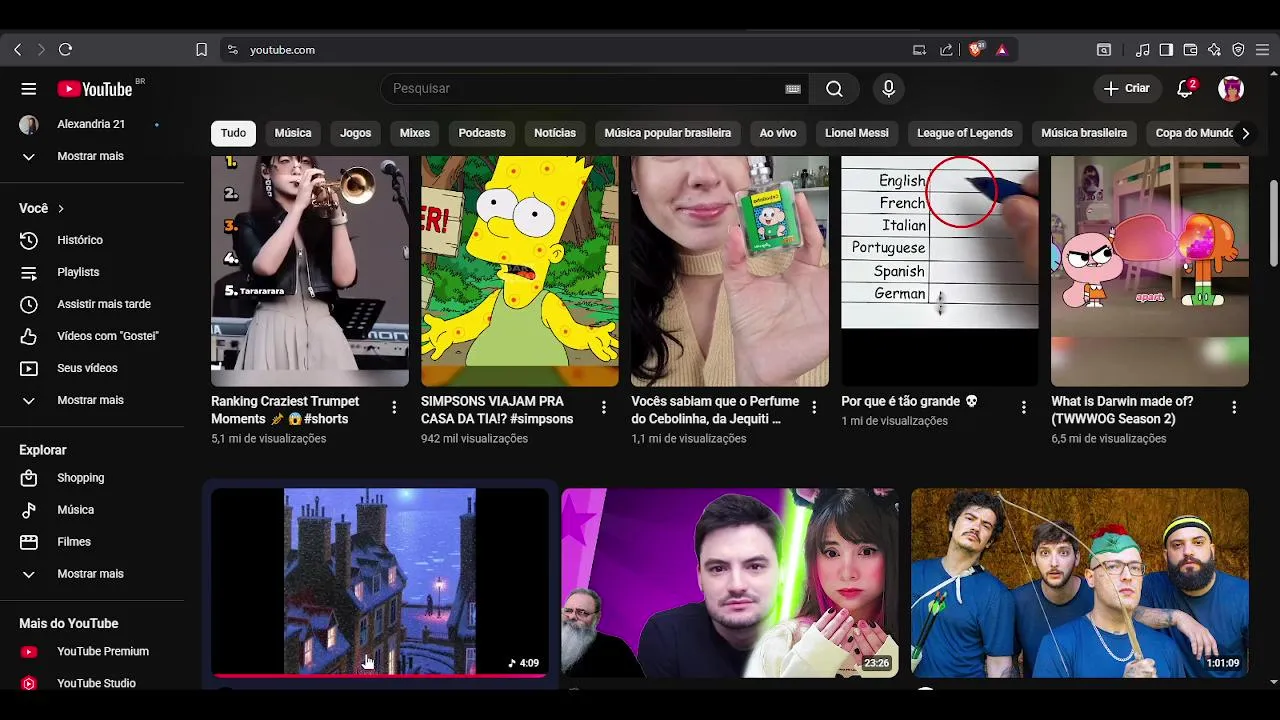Open options menu for SIMPSONS VIAJAM video
Image resolution: width=1280 pixels, height=720 pixels.
604,407
